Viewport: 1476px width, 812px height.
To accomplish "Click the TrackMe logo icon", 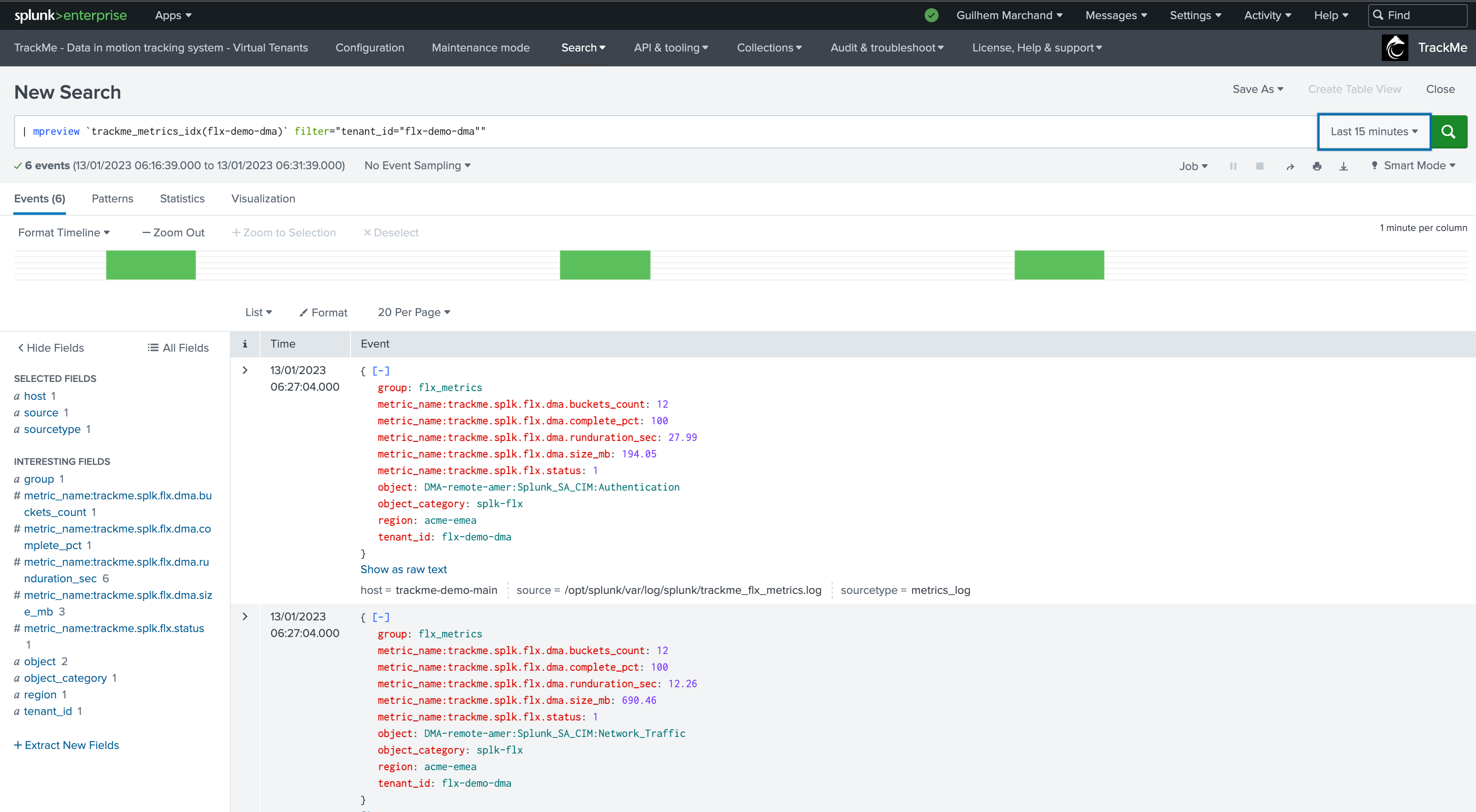I will [x=1395, y=48].
